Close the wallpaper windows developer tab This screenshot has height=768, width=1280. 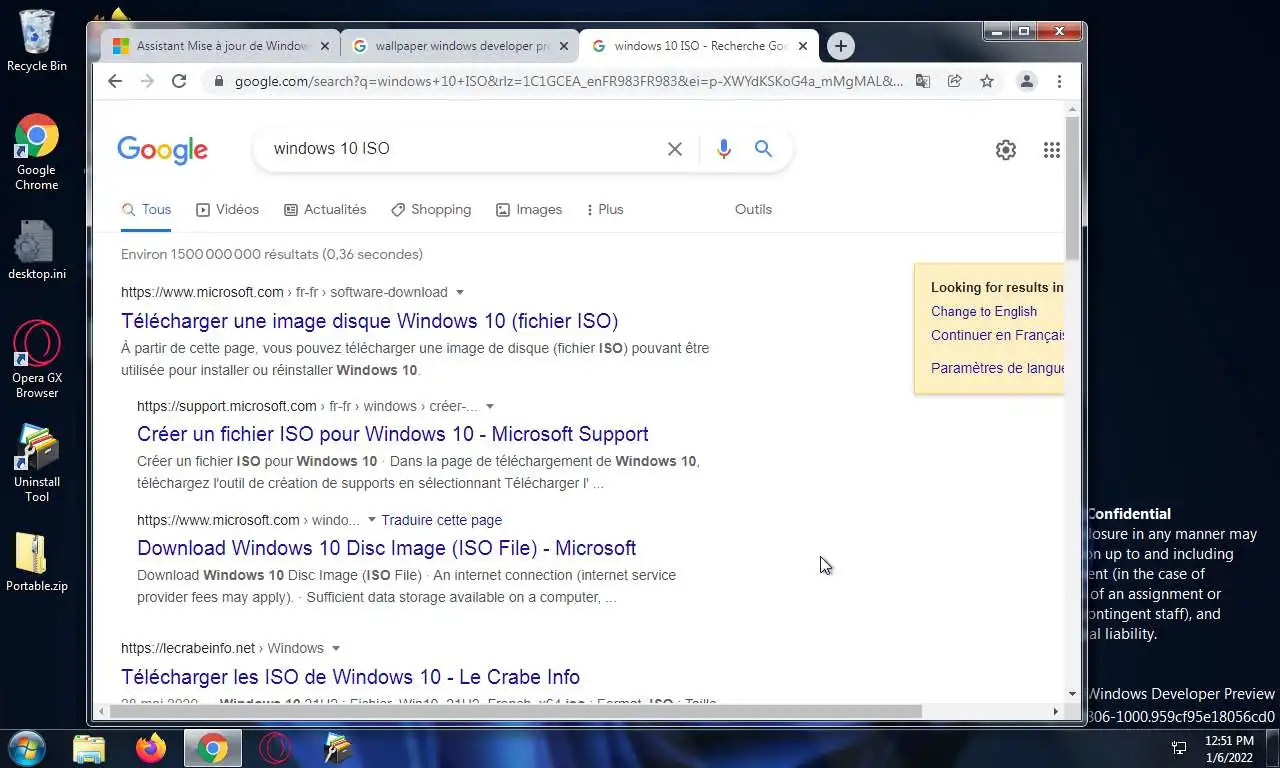[x=564, y=46]
